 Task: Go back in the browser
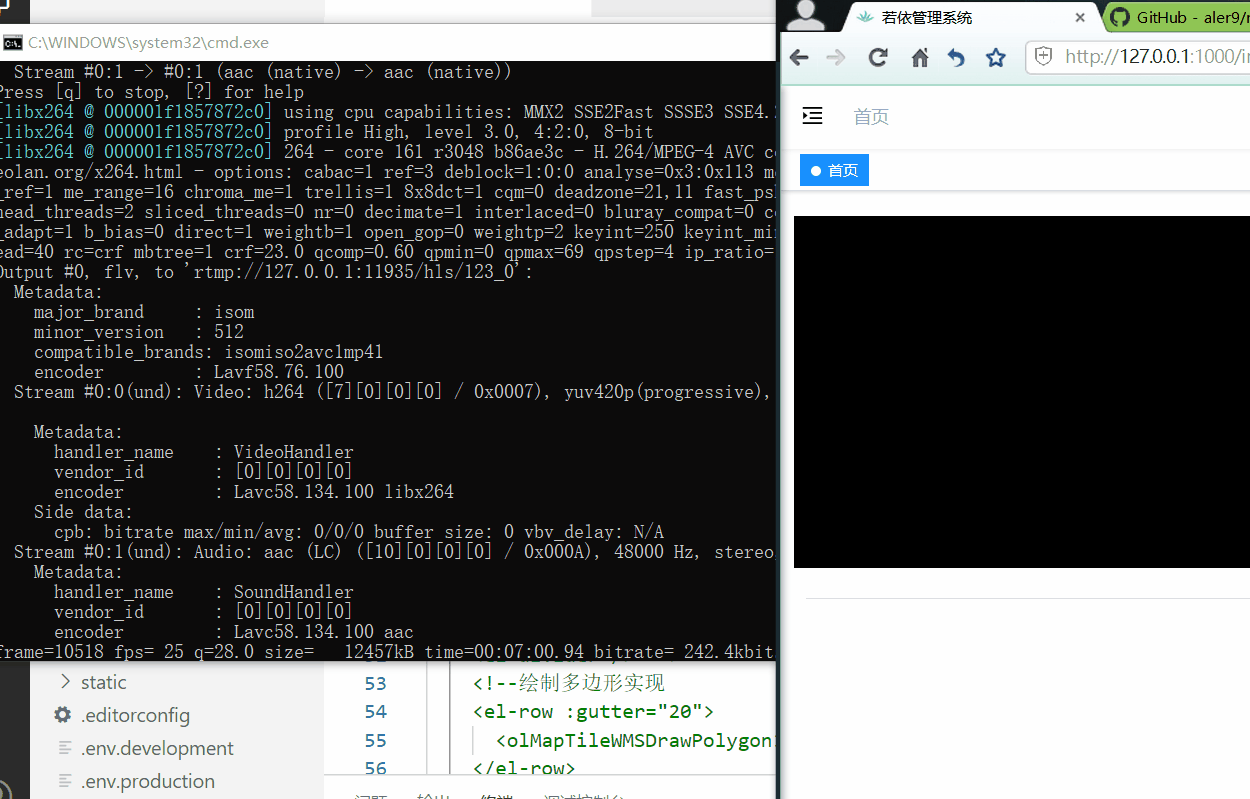tap(798, 58)
